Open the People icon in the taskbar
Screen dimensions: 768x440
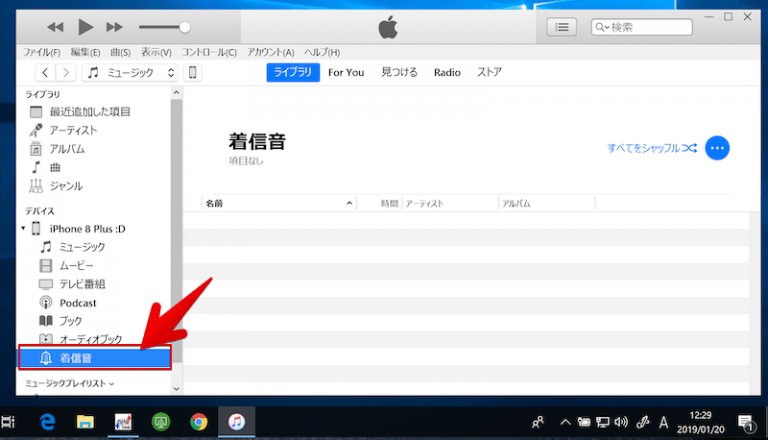click(x=538, y=422)
